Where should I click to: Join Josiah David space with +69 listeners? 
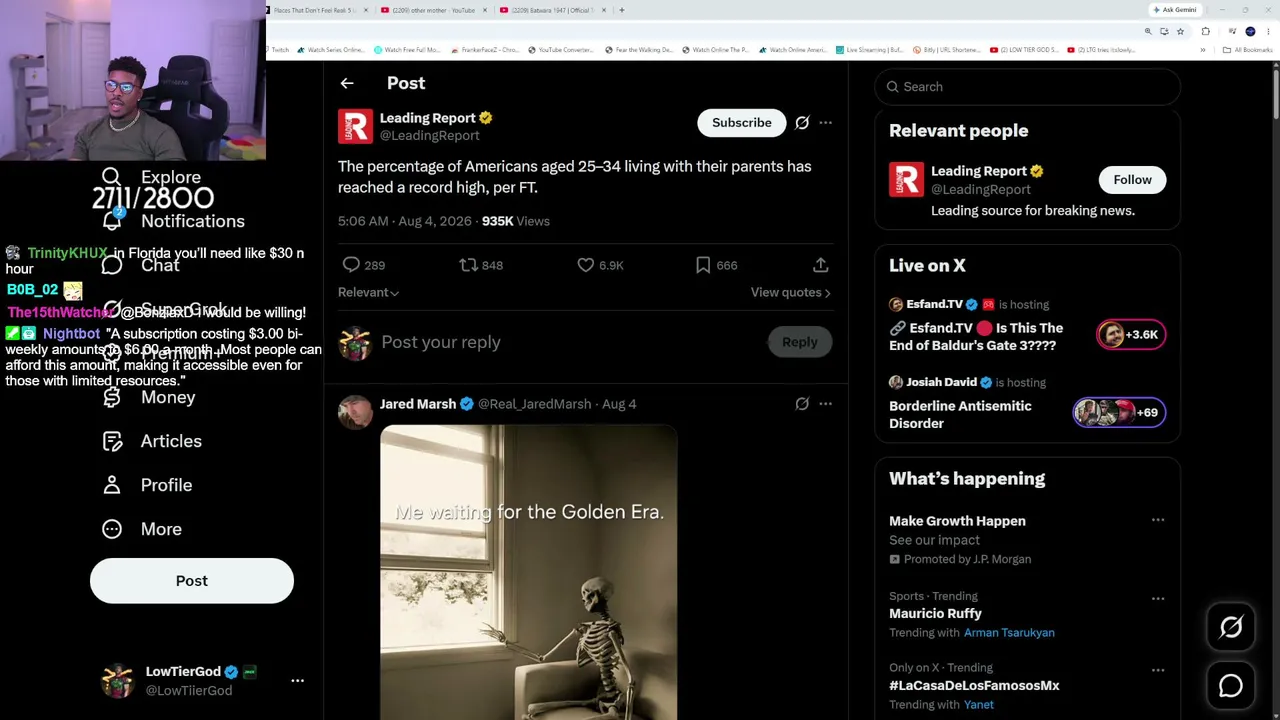1119,412
